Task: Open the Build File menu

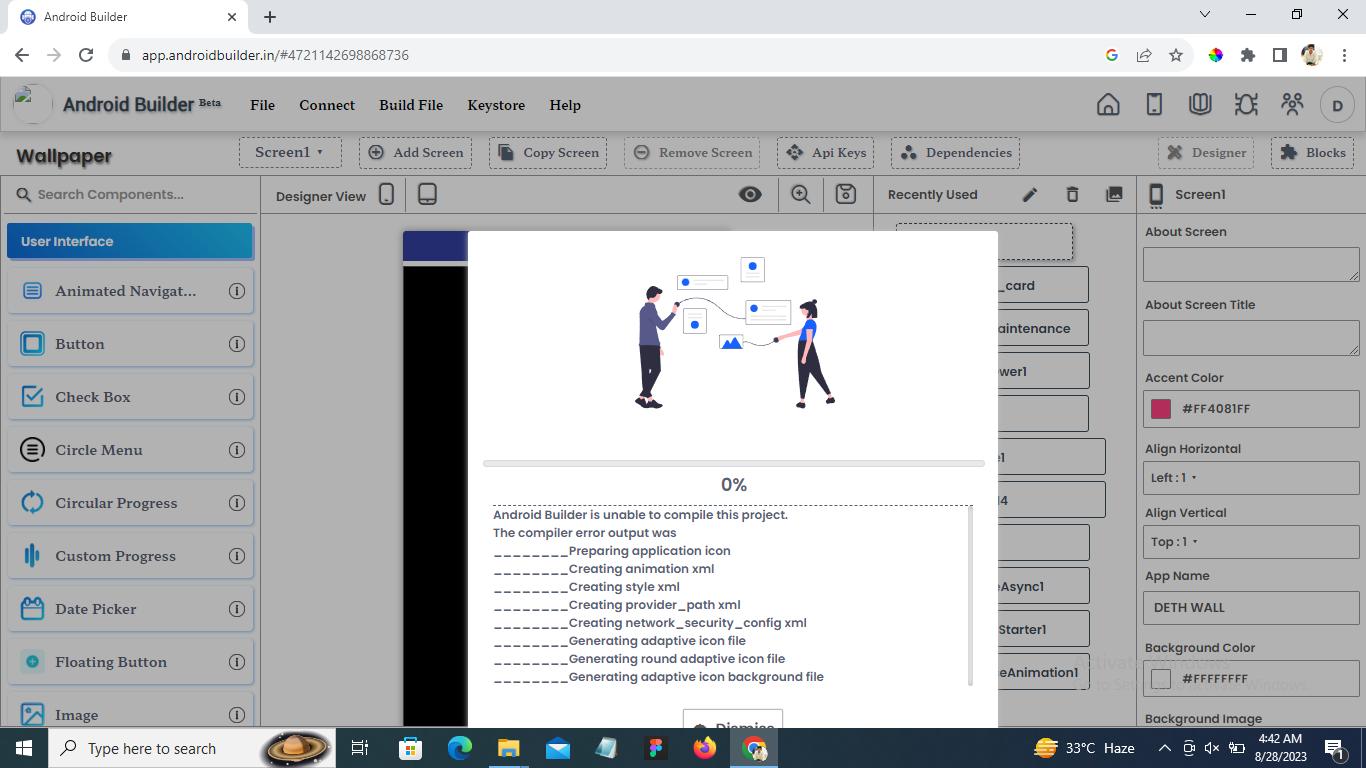Action: point(411,105)
